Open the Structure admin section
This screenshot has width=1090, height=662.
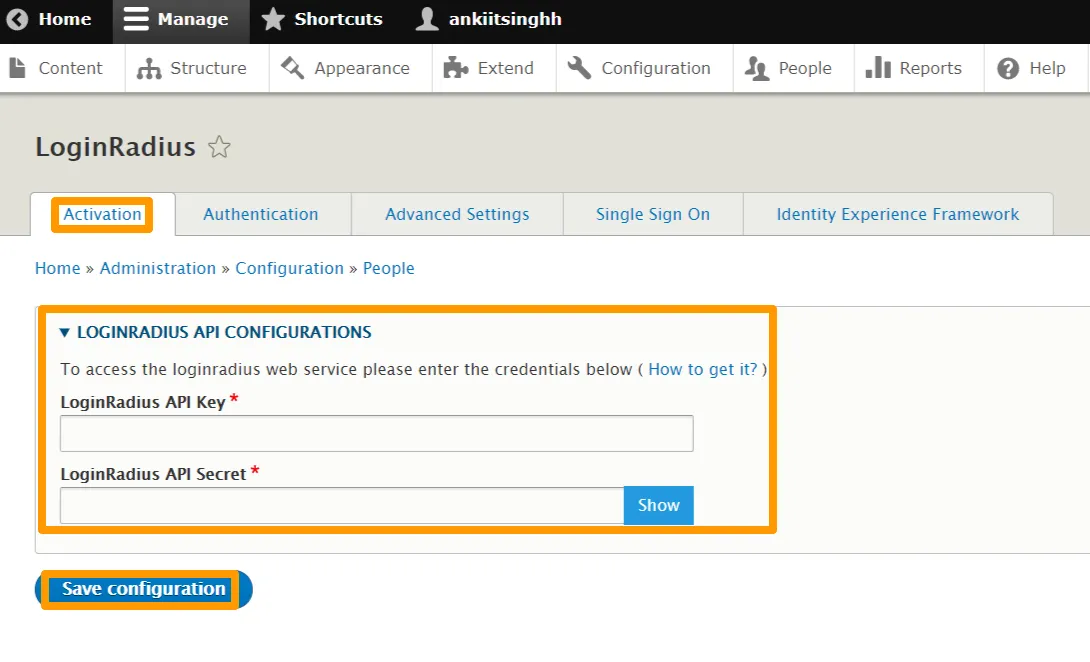point(194,68)
